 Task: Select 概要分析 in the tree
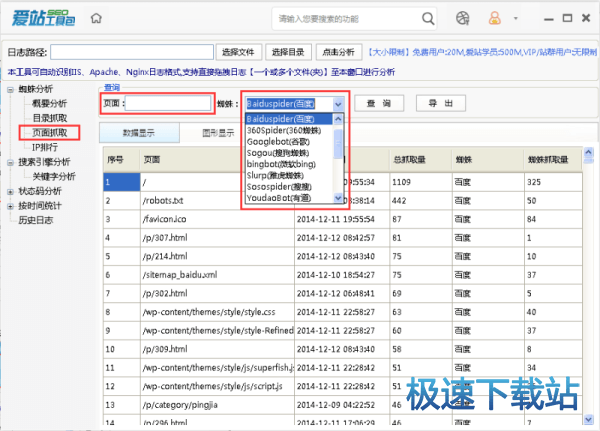49,103
